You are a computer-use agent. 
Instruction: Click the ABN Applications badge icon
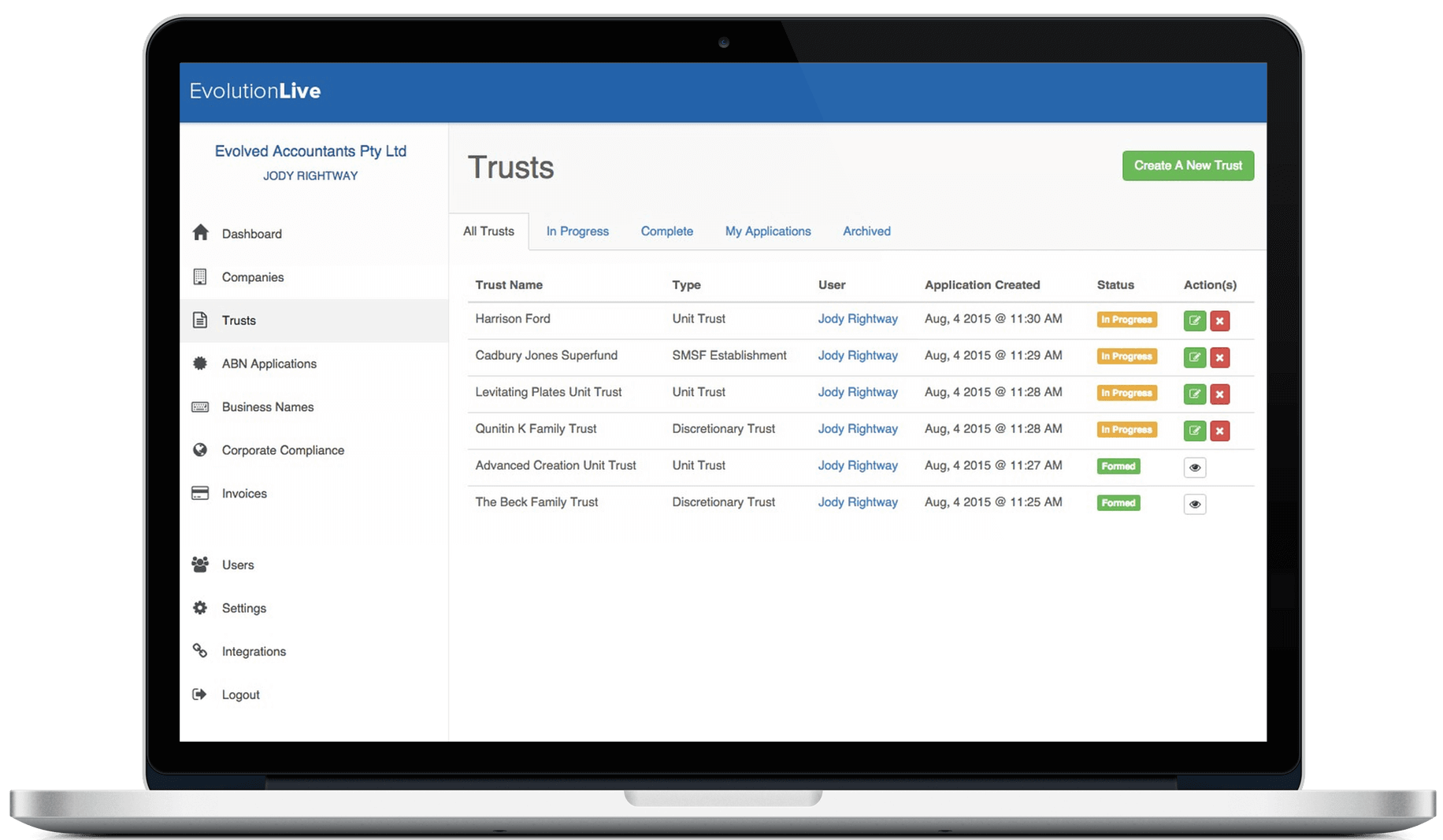tap(200, 364)
